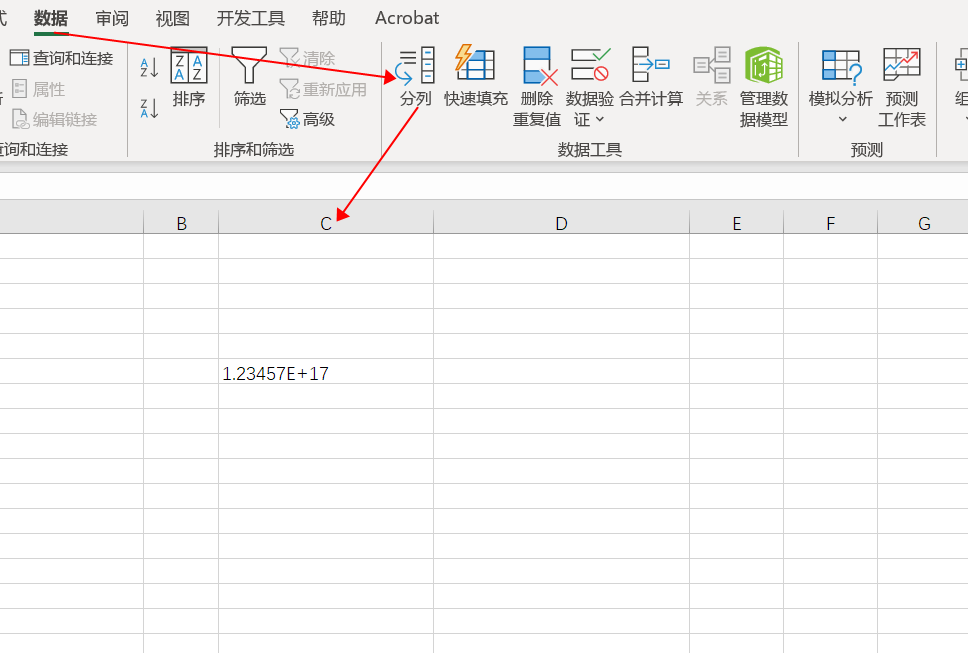
Task: Open Advanced filter (高级)
Action: (x=307, y=119)
